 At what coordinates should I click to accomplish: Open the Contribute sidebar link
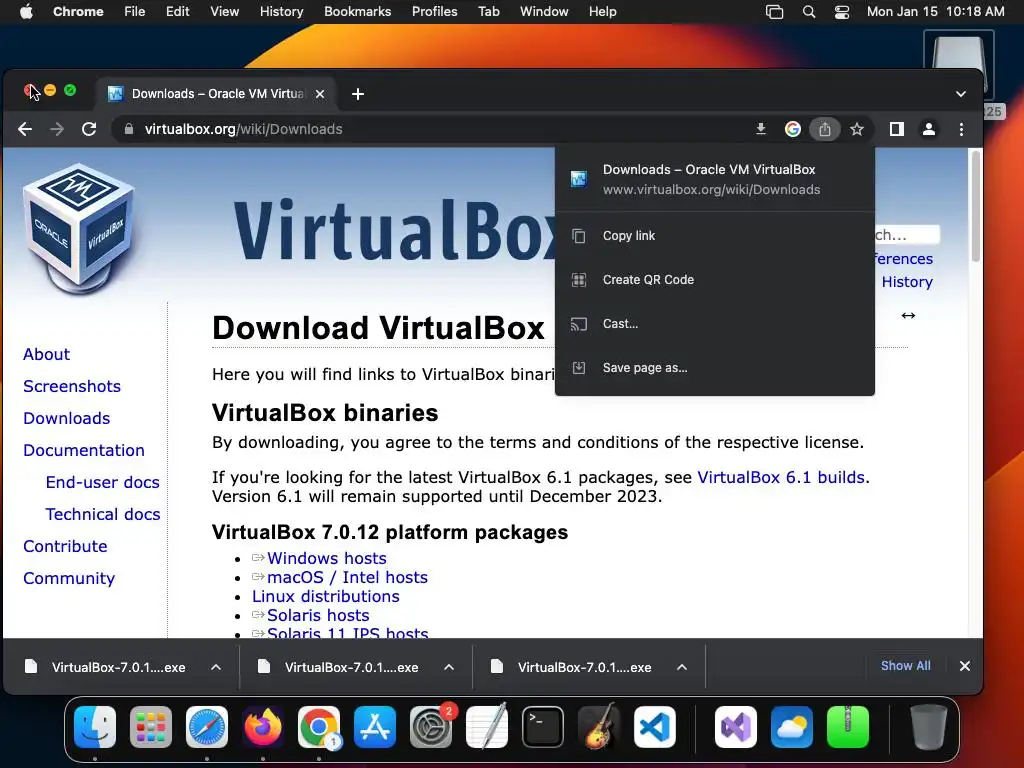[x=65, y=547]
